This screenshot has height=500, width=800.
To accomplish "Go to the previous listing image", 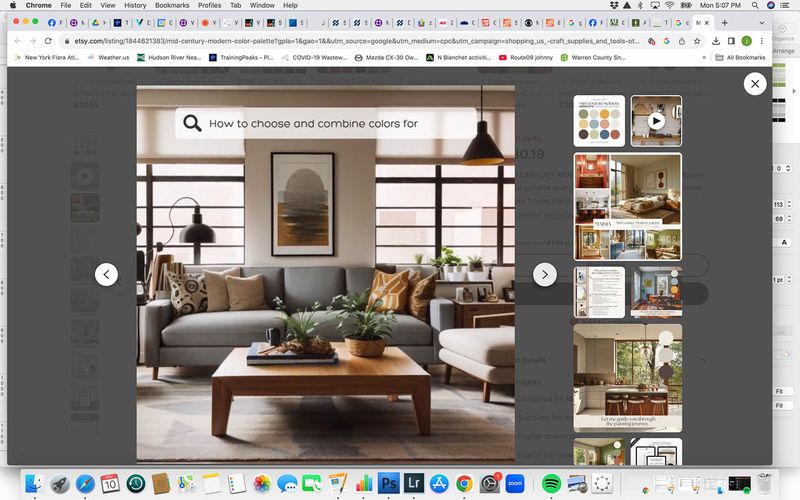I will coord(106,274).
